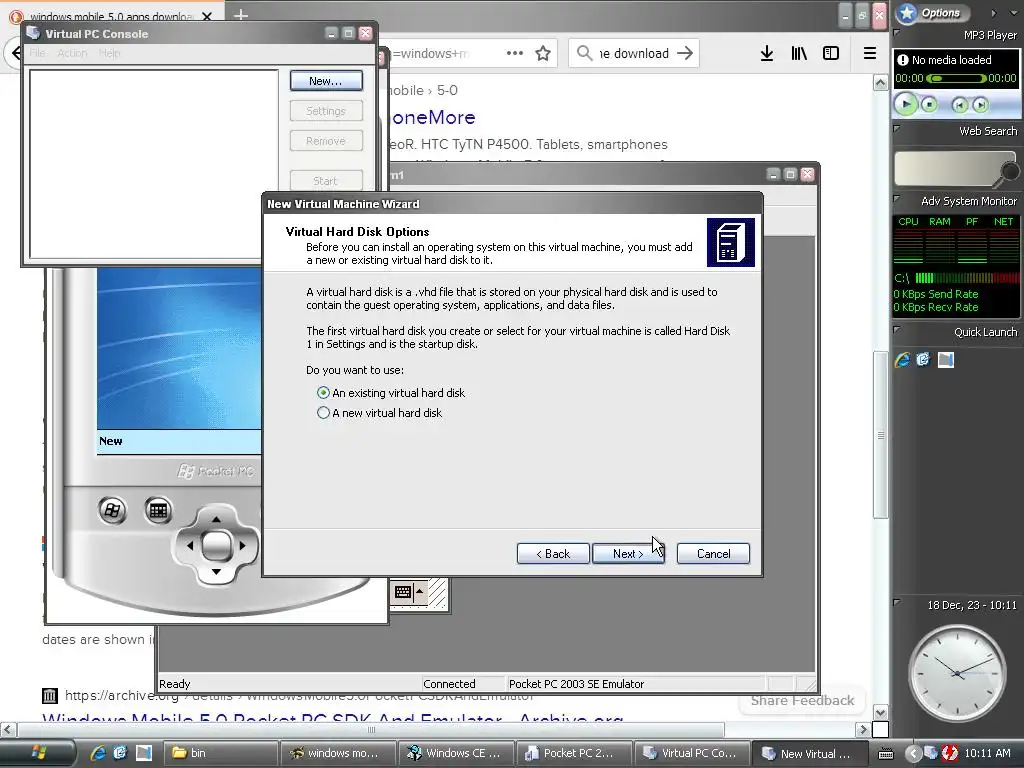
Task: Switch to the 'bin' folder taskbar button
Action: pos(220,753)
